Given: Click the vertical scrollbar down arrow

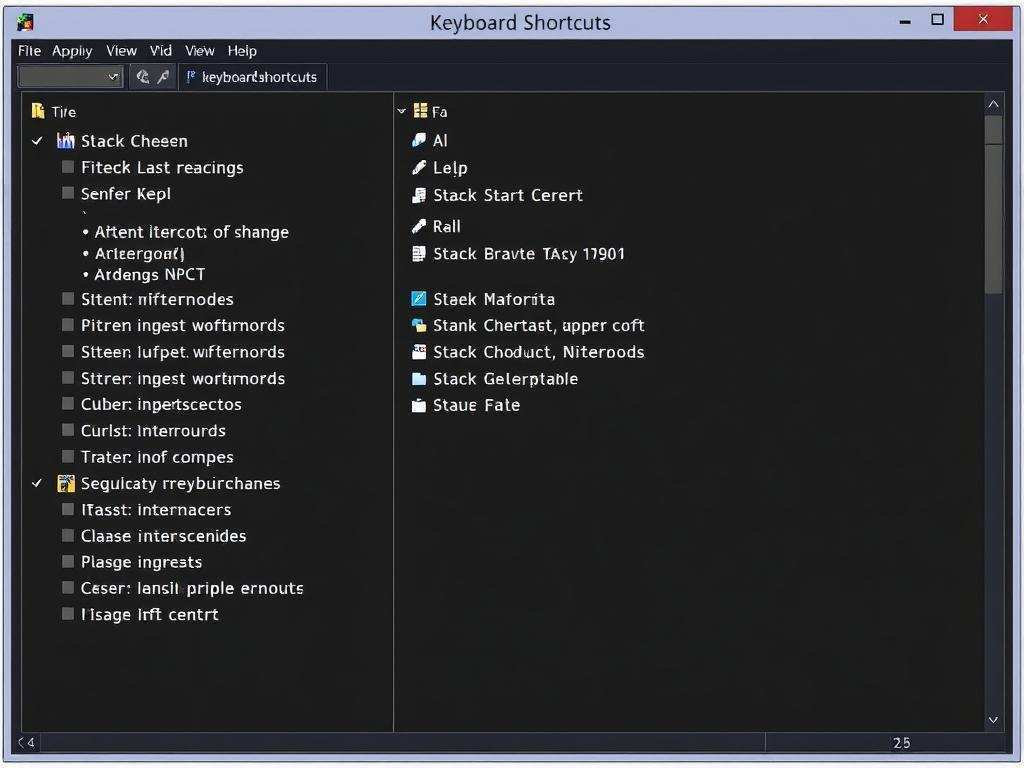Looking at the screenshot, I should click(x=993, y=719).
